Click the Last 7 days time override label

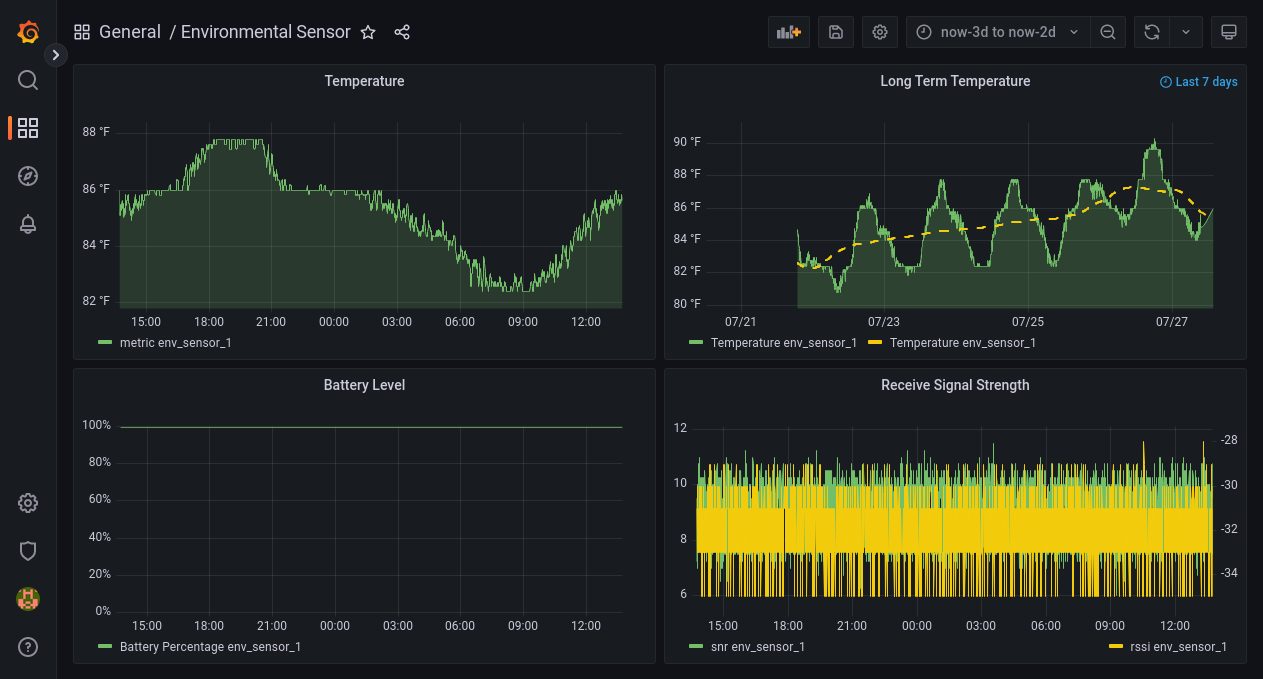click(1199, 82)
